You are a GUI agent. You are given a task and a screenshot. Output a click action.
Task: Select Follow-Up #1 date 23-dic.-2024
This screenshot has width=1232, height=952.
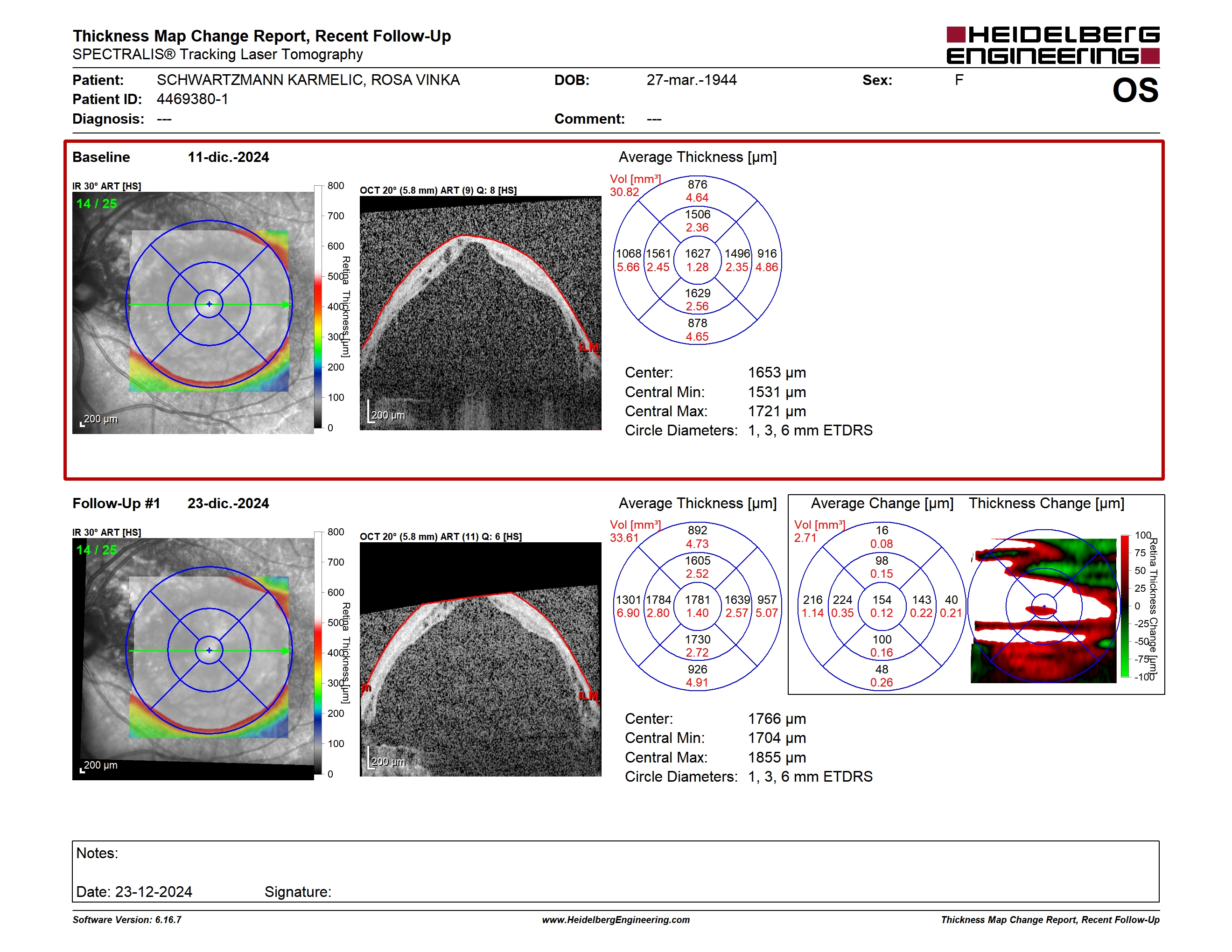[x=228, y=504]
